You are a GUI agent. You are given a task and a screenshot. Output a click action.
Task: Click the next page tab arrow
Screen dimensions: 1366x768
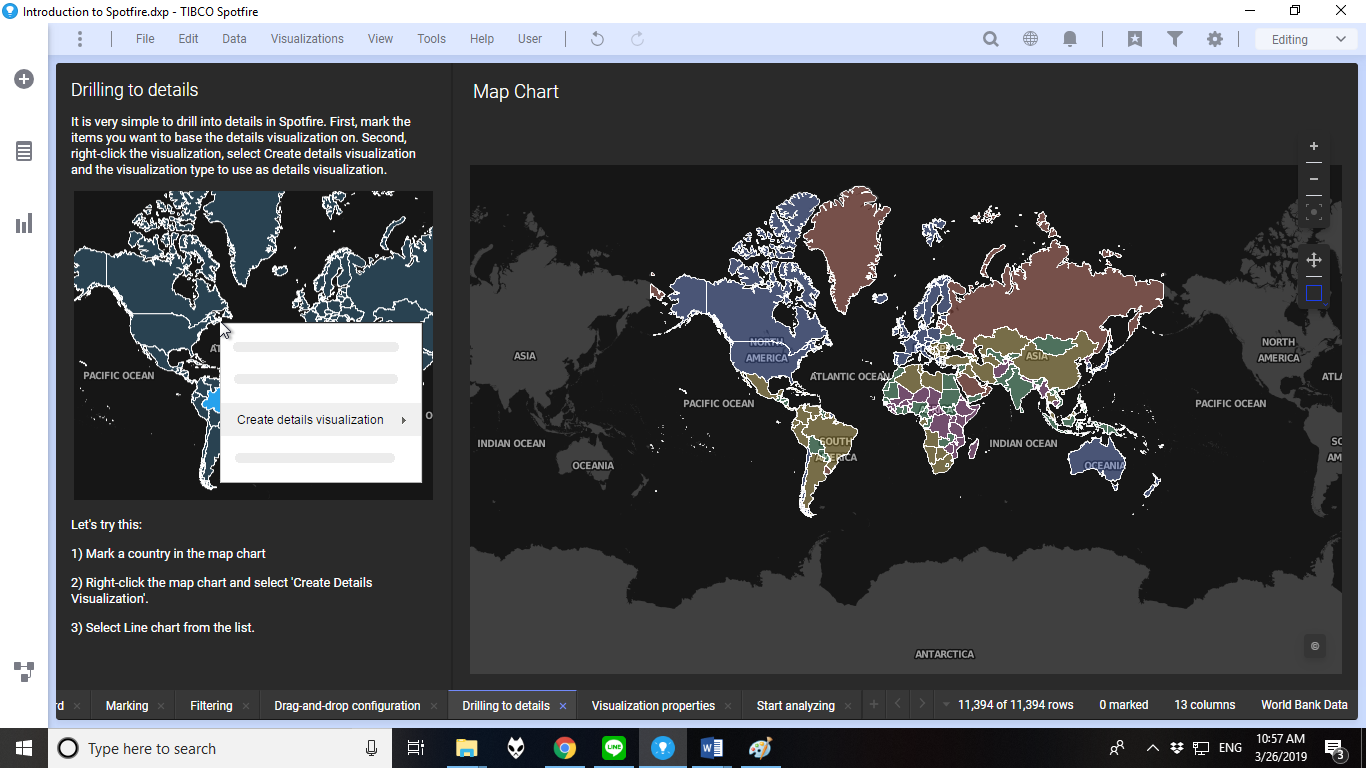click(922, 705)
